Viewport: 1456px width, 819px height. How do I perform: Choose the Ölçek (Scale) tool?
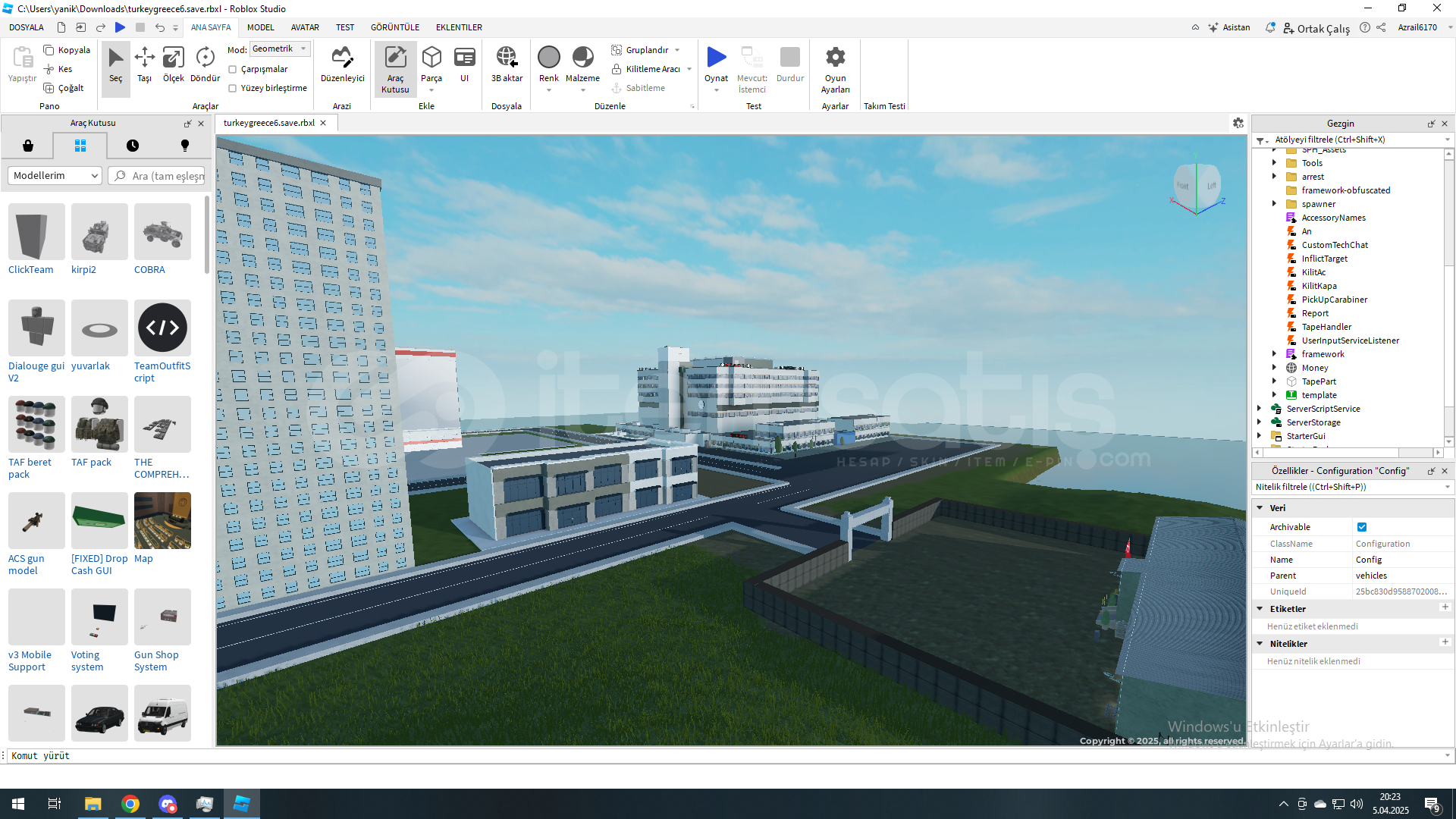[x=174, y=65]
